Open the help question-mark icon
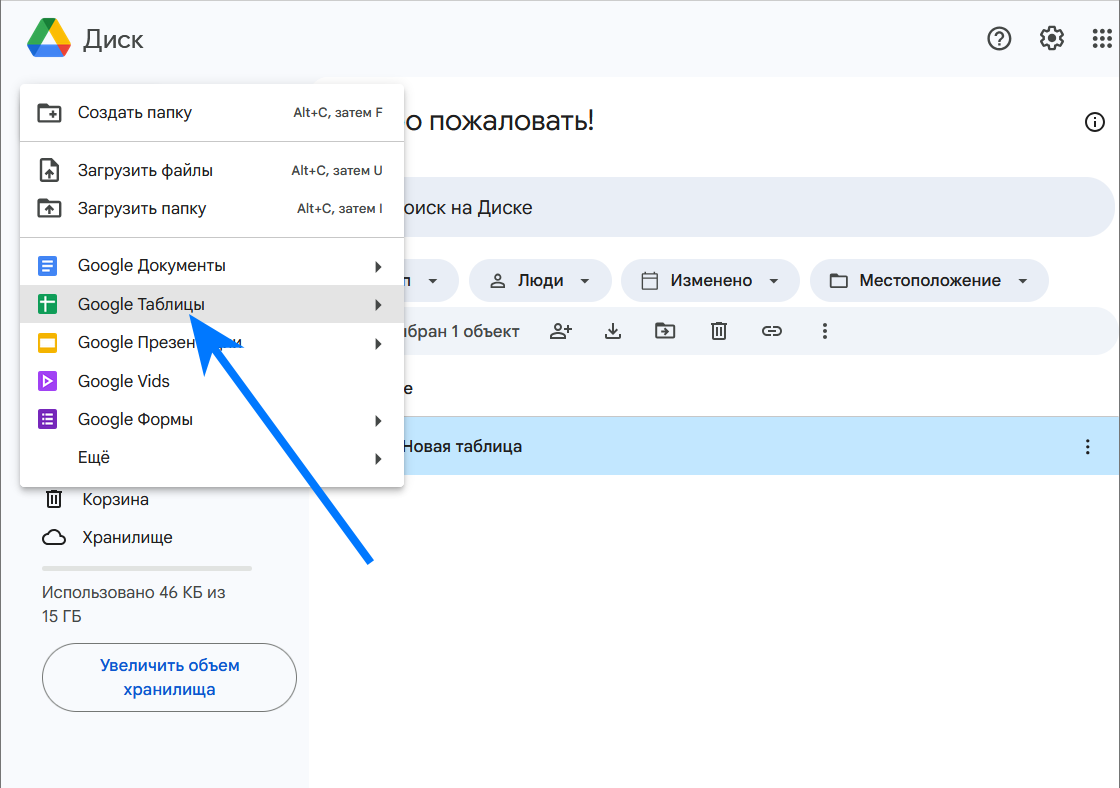This screenshot has height=788, width=1120. tap(999, 38)
